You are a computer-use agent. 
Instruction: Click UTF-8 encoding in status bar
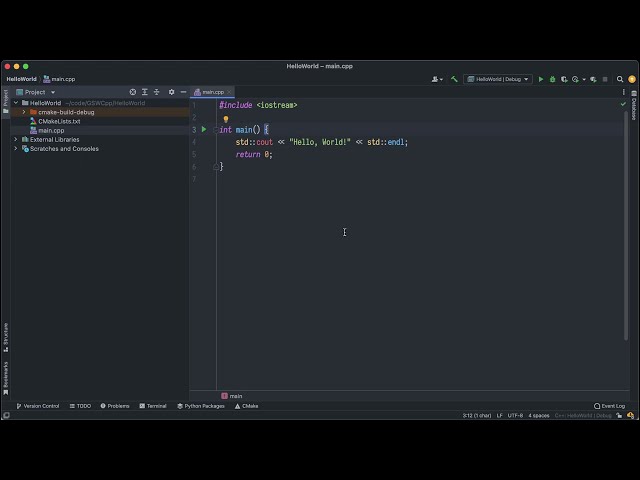click(515, 416)
